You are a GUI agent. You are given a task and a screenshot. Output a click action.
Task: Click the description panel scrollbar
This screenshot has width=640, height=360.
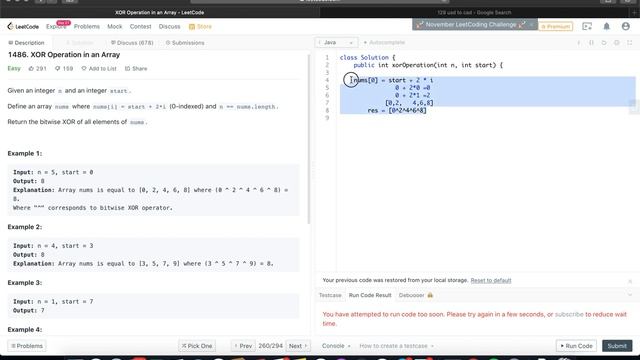[309, 139]
